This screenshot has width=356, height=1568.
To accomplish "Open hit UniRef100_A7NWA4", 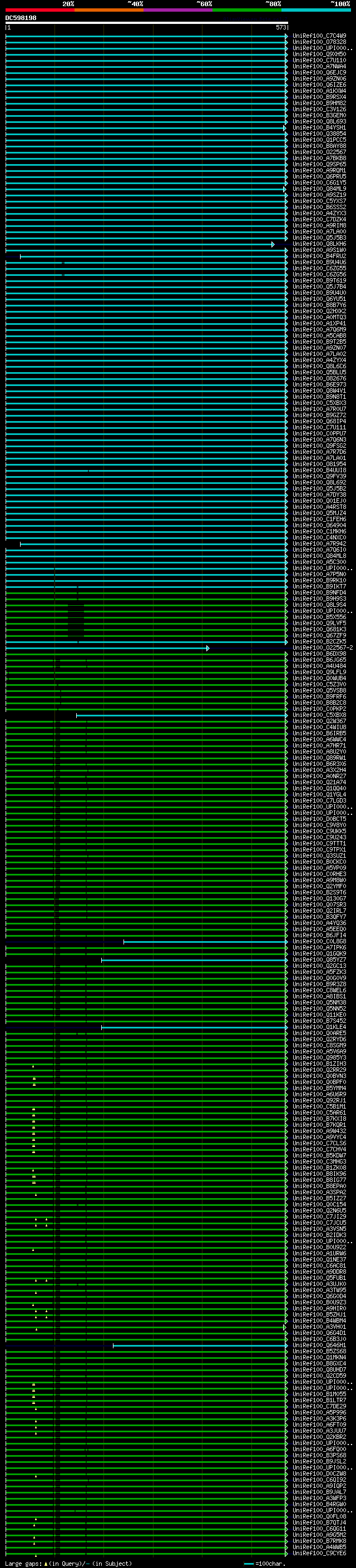I will [x=319, y=66].
